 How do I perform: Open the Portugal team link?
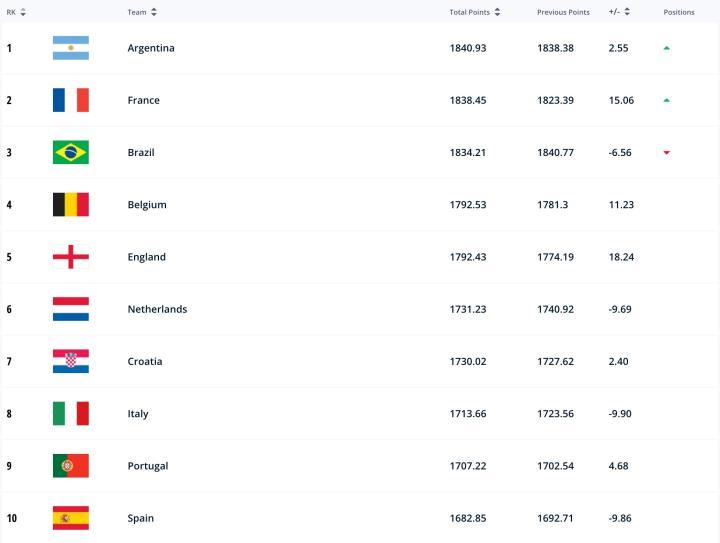click(x=148, y=466)
